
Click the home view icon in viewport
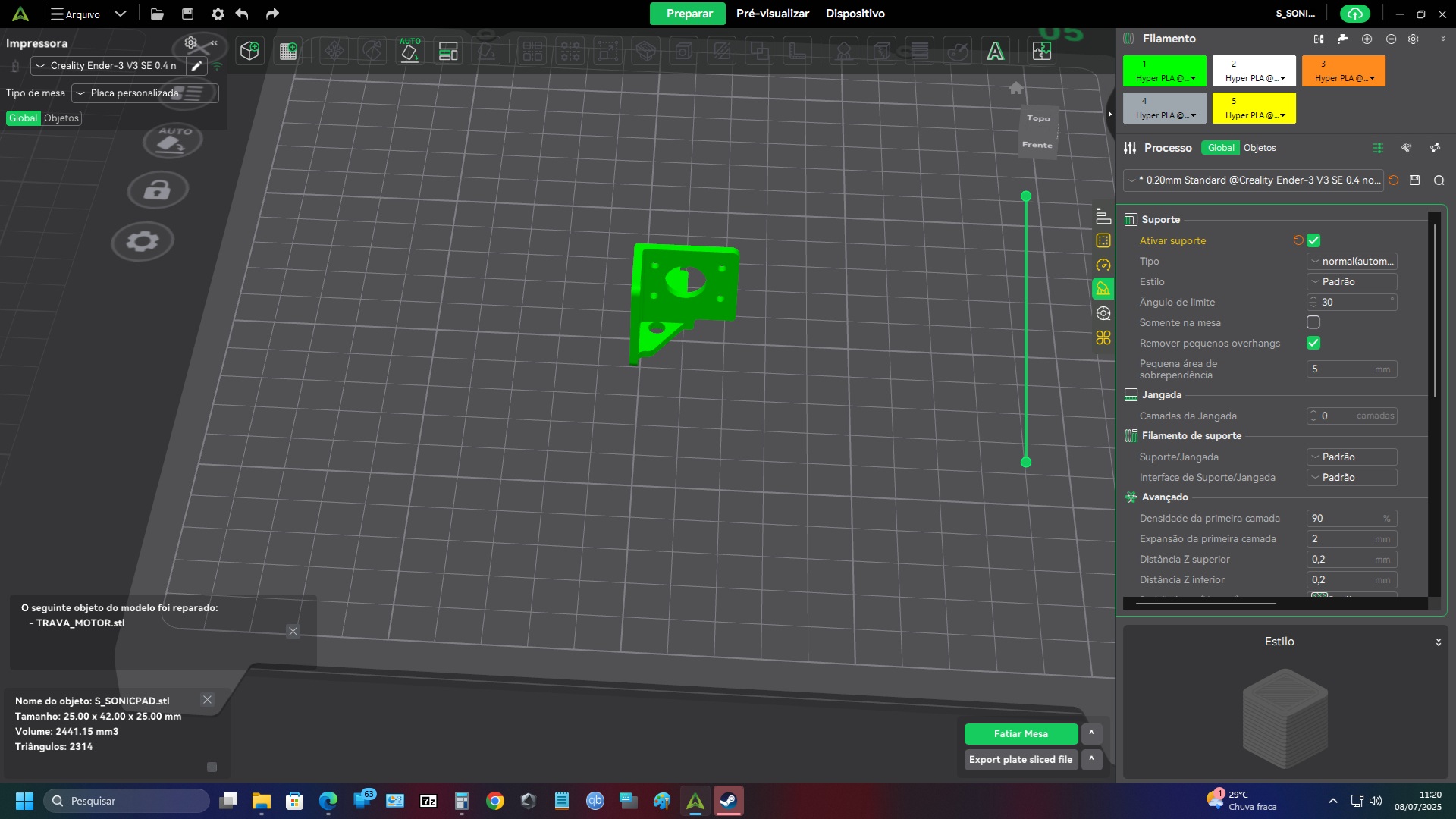[1016, 88]
